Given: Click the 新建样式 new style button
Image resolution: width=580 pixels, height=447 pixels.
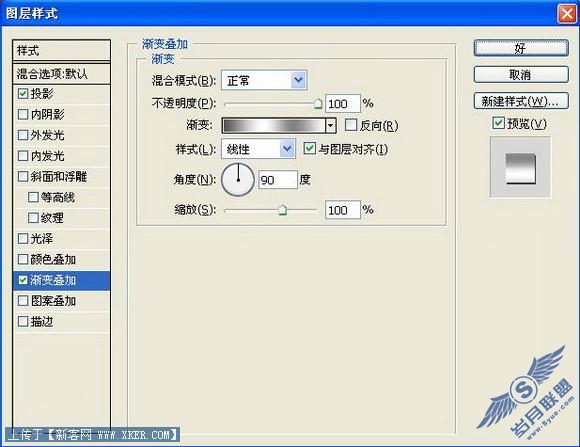Looking at the screenshot, I should click(x=521, y=101).
